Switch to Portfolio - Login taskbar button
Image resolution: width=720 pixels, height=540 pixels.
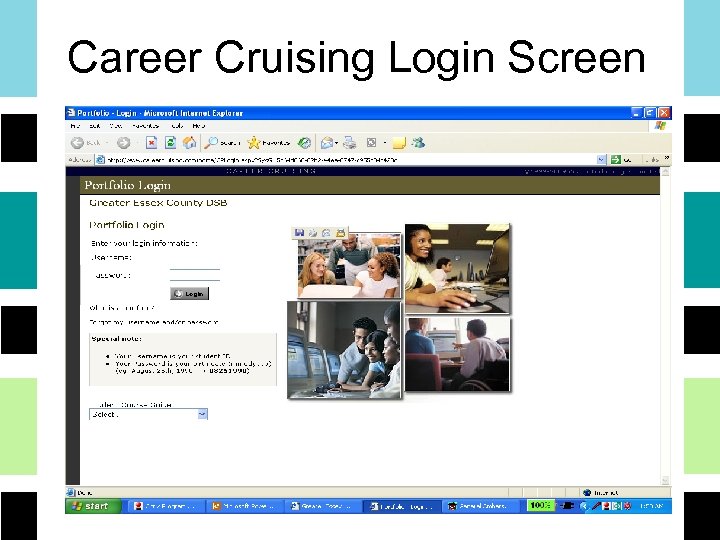pyautogui.click(x=403, y=506)
